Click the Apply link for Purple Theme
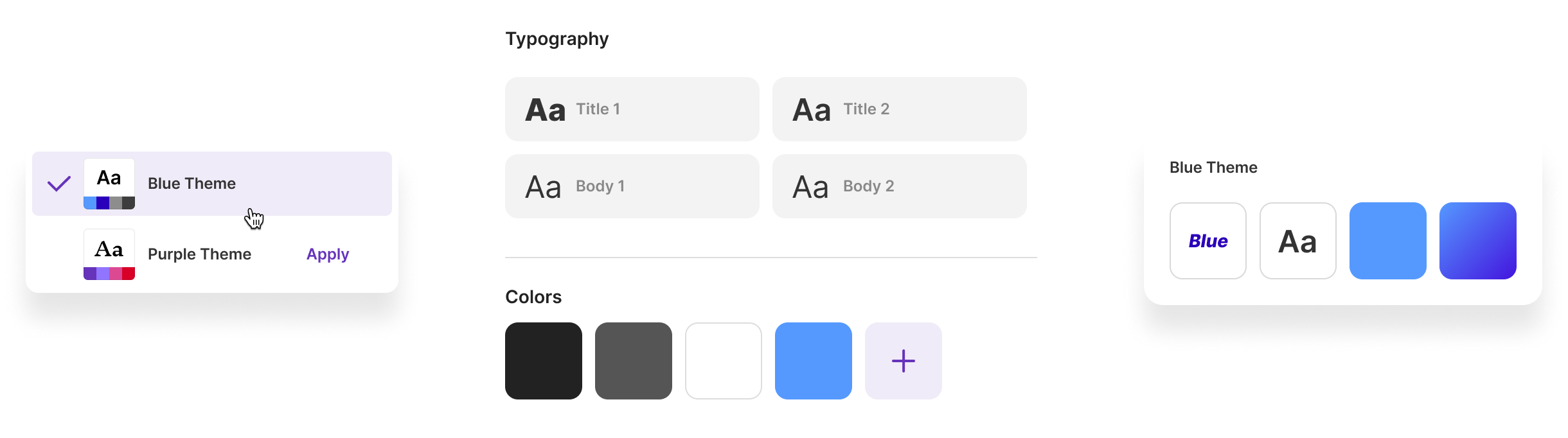 click(327, 255)
